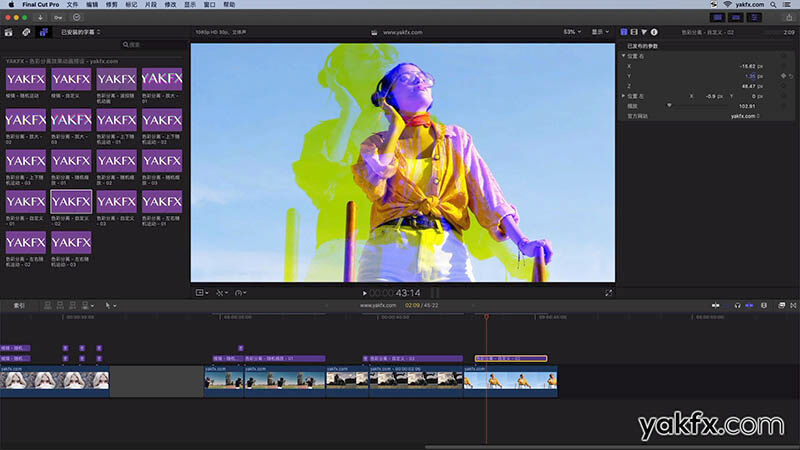
Task: Select the blonde woman video clip in timeline
Action: pyautogui.click(x=55, y=381)
